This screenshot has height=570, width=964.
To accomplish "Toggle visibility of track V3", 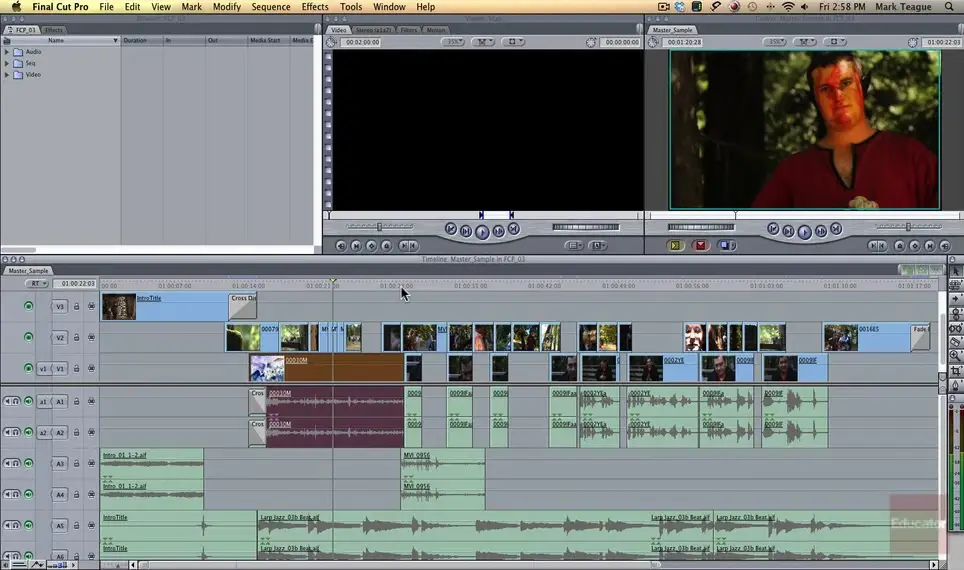I will pos(28,306).
